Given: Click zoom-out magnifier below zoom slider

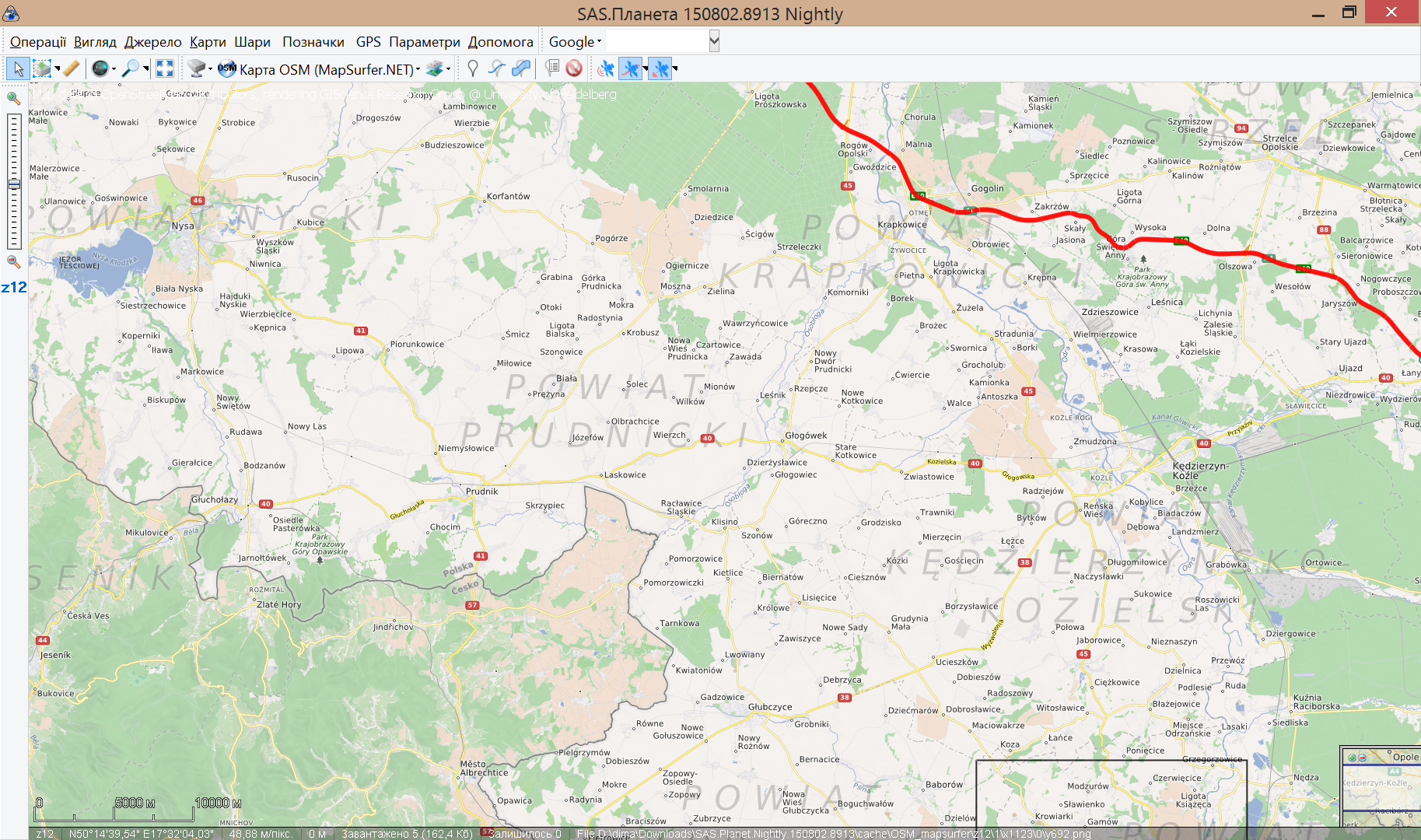Looking at the screenshot, I should pos(13,262).
